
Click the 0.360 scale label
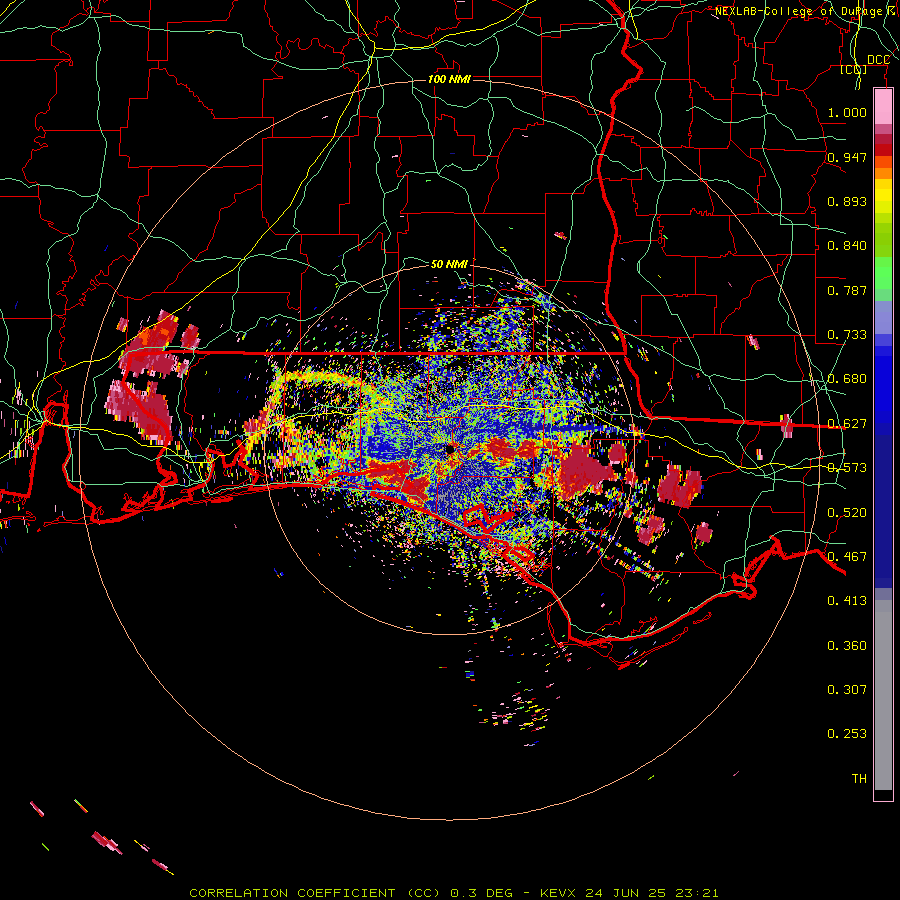[847, 646]
